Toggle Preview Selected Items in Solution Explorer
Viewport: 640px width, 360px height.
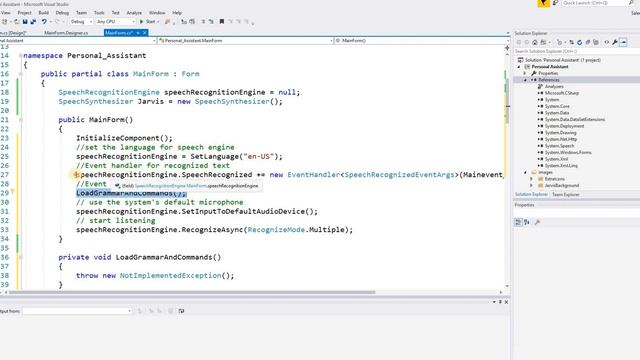coord(623,42)
